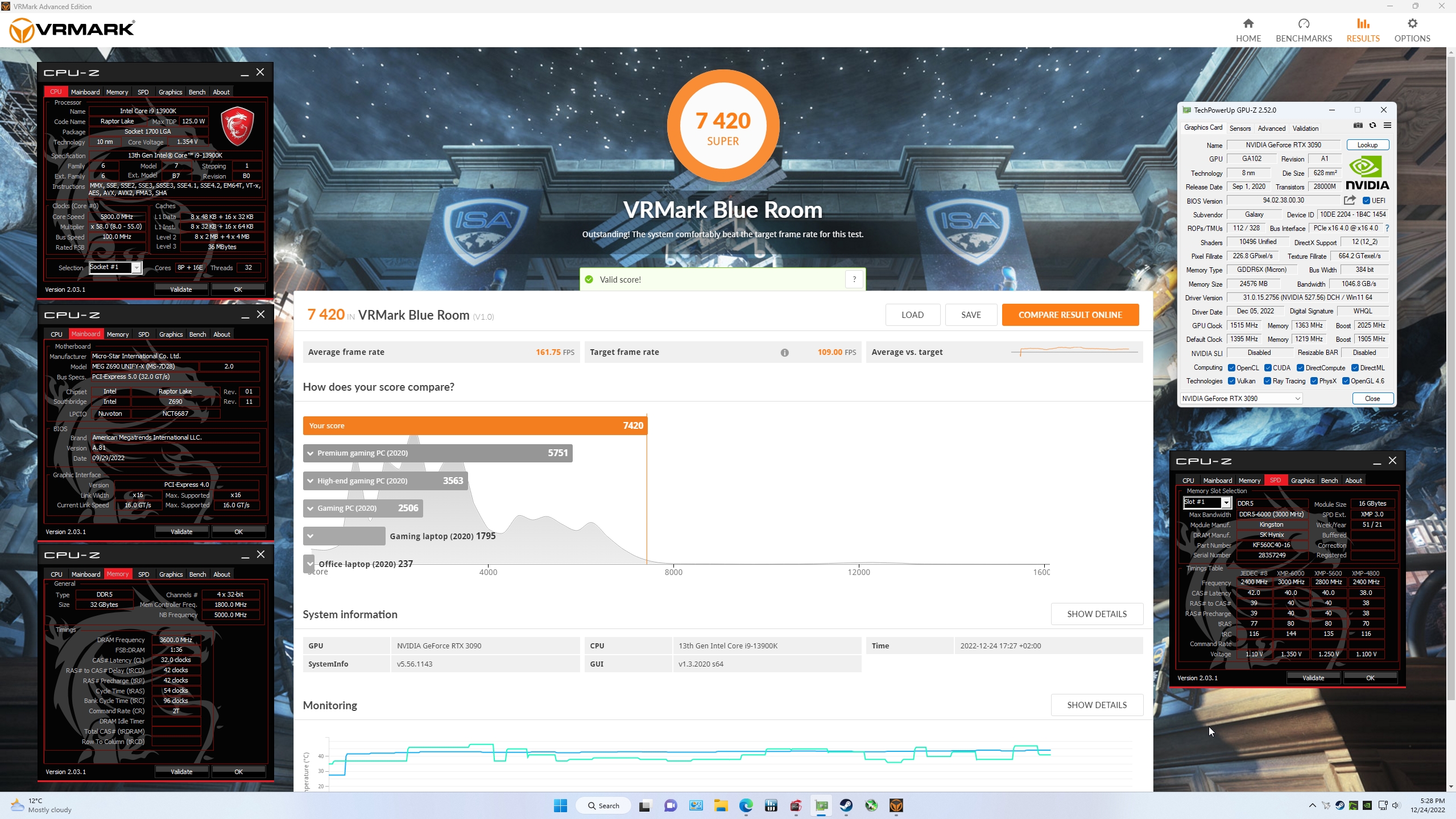Take a GPU-Z screenshot with camera icon

1358,126
